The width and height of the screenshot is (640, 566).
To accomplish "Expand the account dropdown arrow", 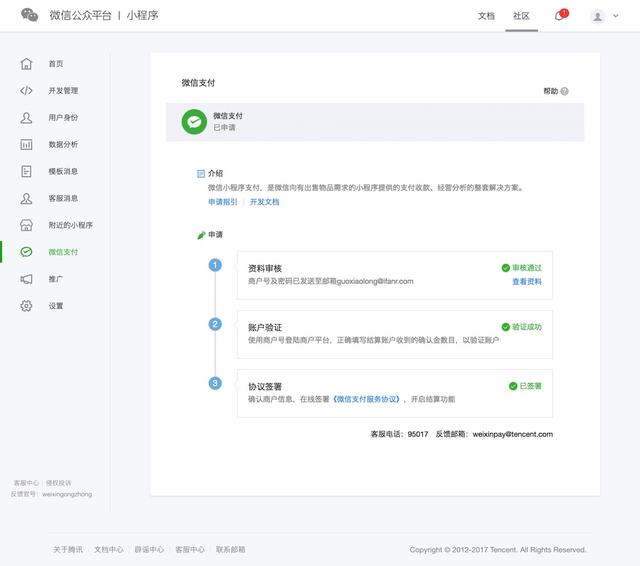I will point(616,16).
